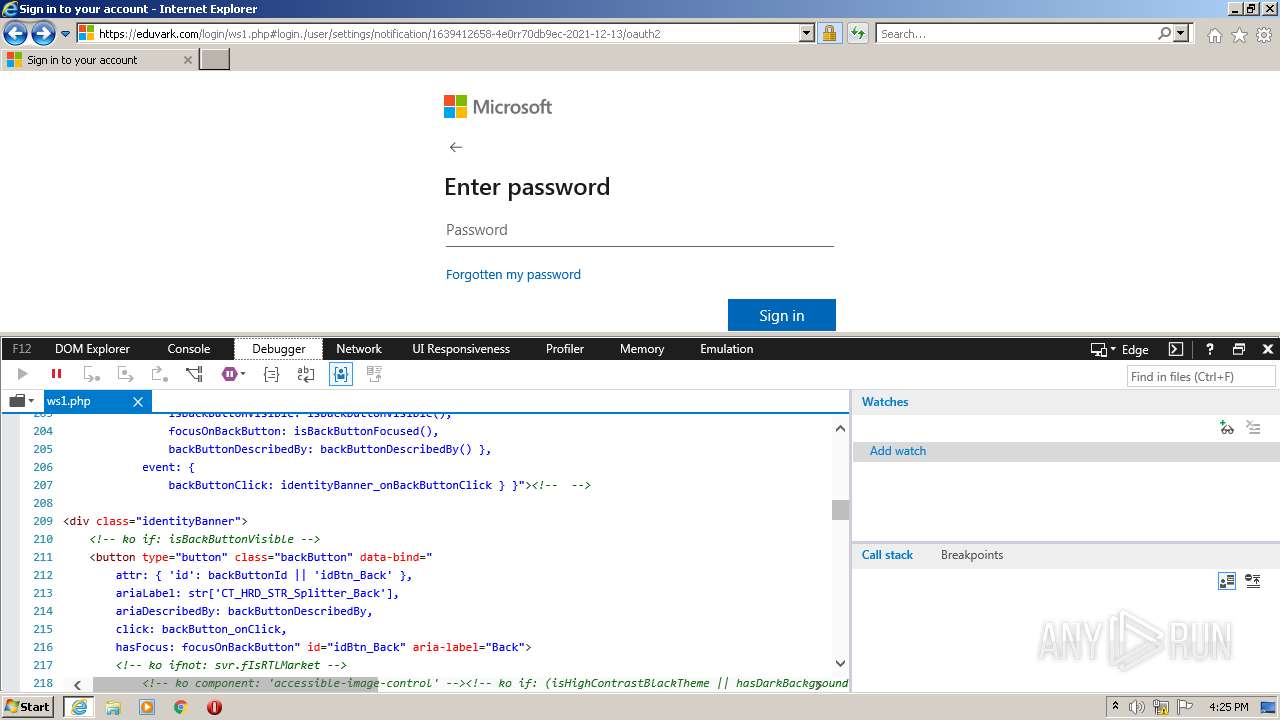1280x720 pixels.
Task: Click the source maps icon in the debugger toolbar
Action: tap(375, 374)
